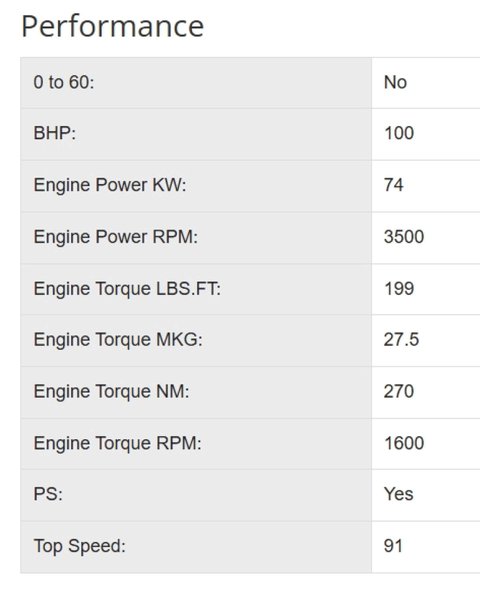Select the Engine Power RPM label
The image size is (480, 605).
[x=115, y=237]
